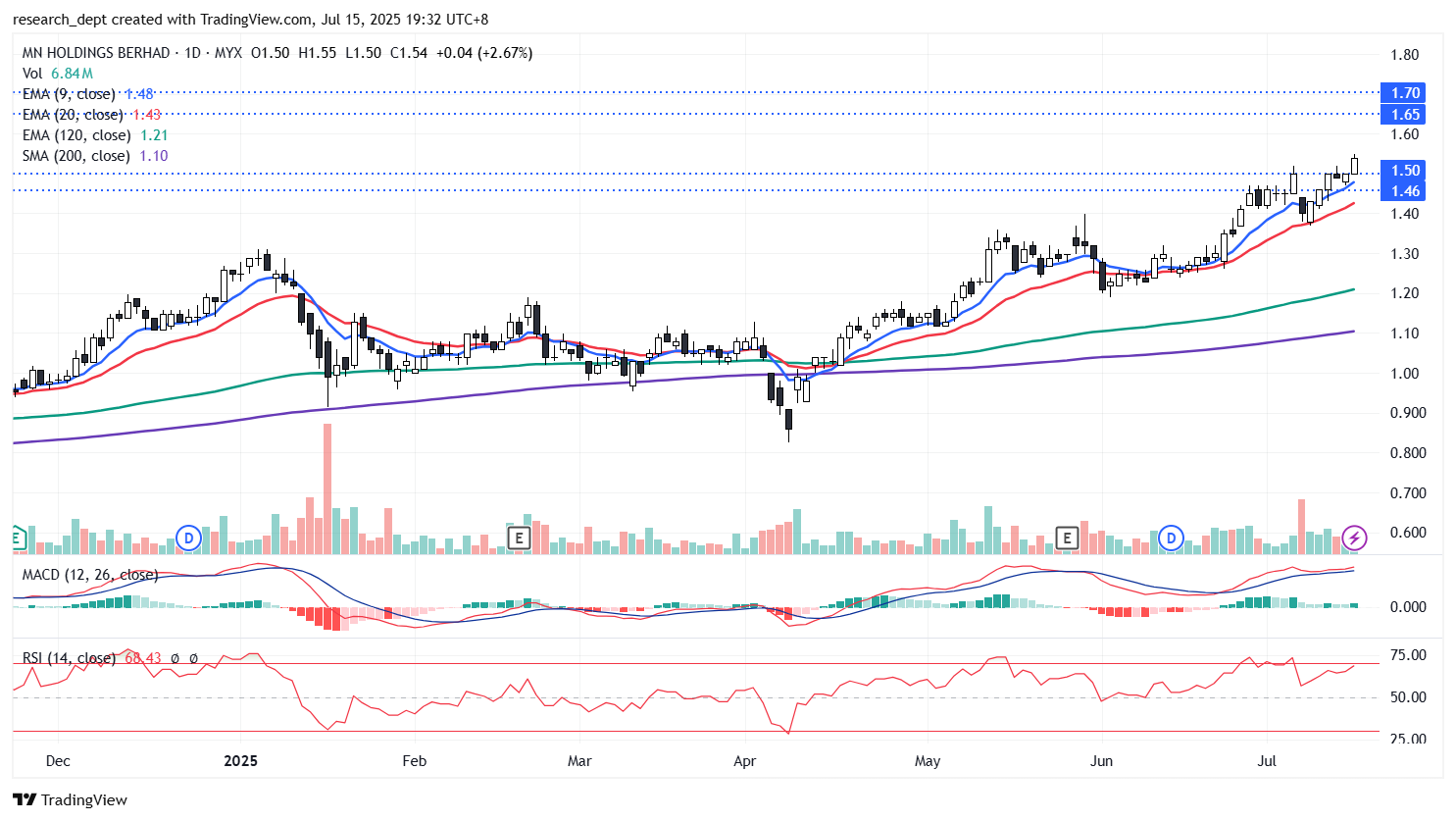Click the MACD 0.000 axis label

(1408, 607)
